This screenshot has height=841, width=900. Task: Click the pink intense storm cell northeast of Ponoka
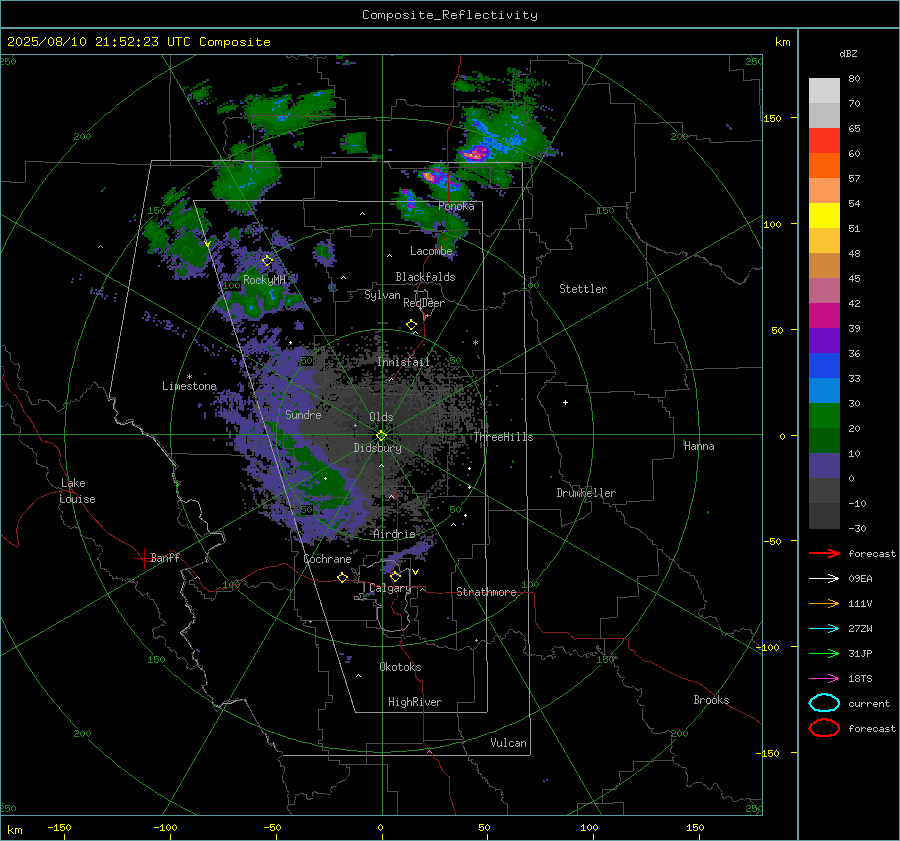point(476,153)
